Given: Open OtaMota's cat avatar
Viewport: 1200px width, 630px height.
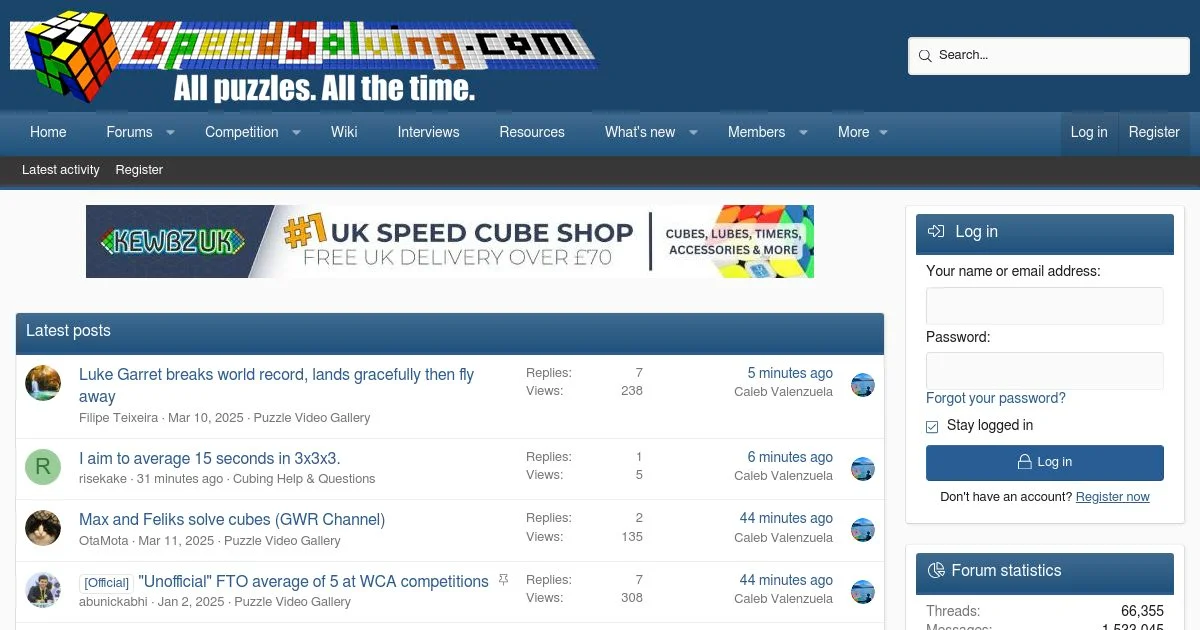Looking at the screenshot, I should pos(43,528).
